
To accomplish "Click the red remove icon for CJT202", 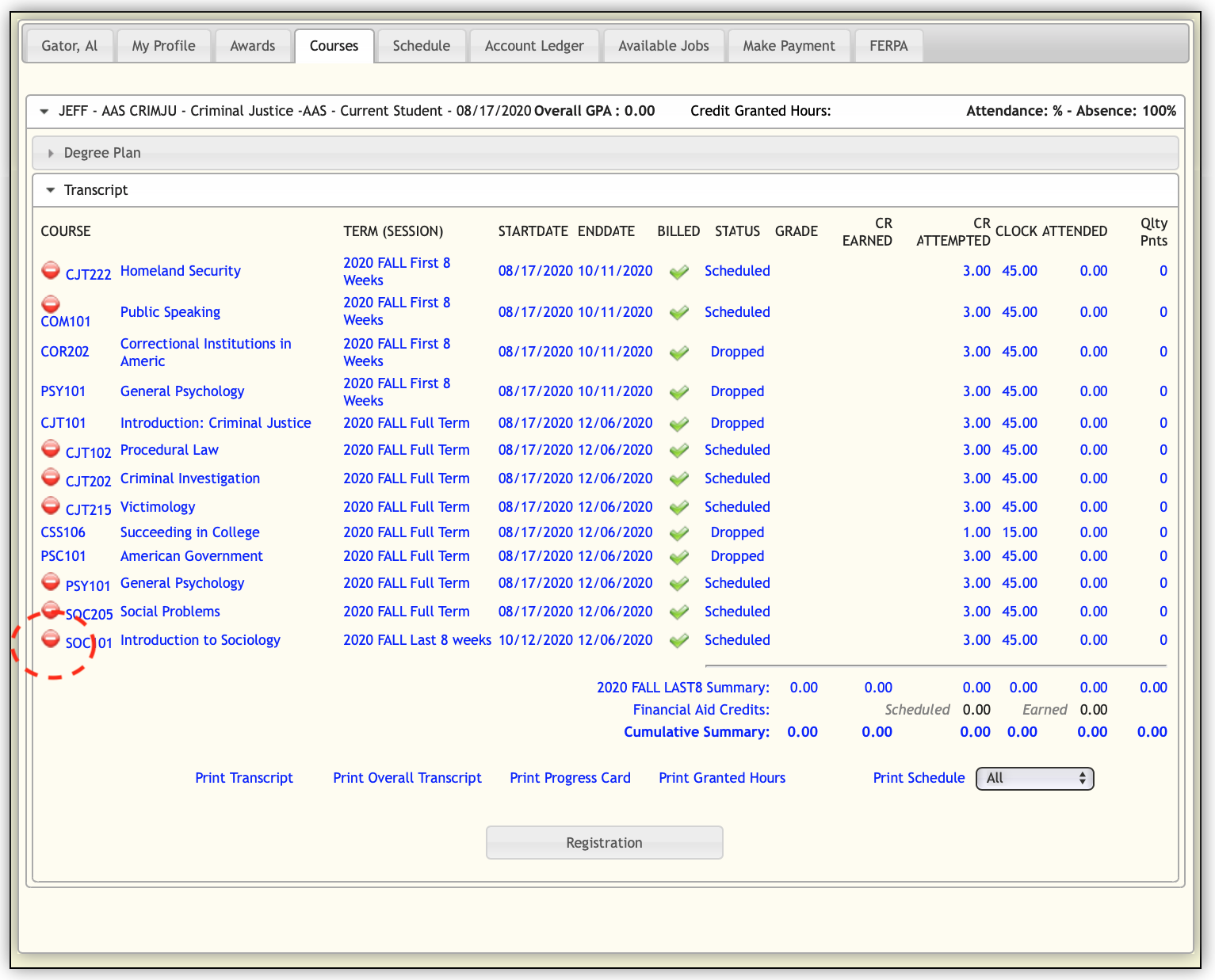I will pos(51,478).
